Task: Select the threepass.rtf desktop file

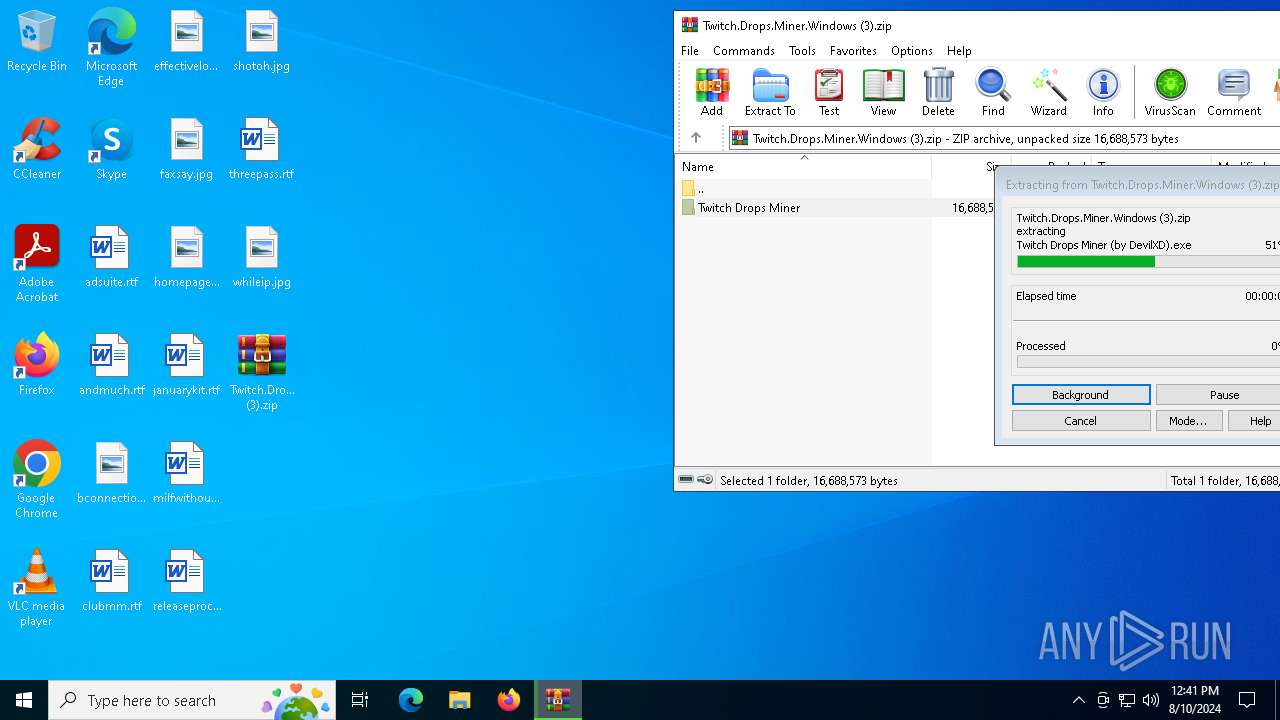Action: (x=261, y=149)
